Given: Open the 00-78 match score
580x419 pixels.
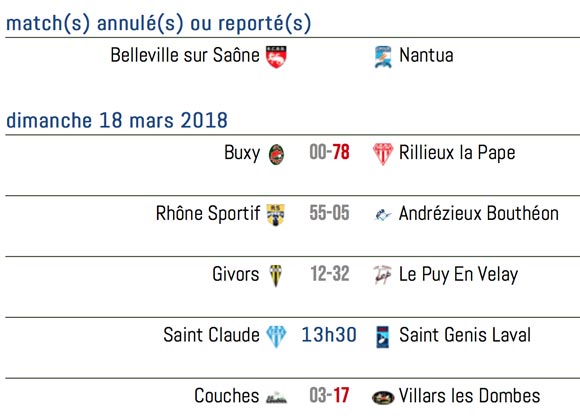Looking at the screenshot, I should [329, 152].
